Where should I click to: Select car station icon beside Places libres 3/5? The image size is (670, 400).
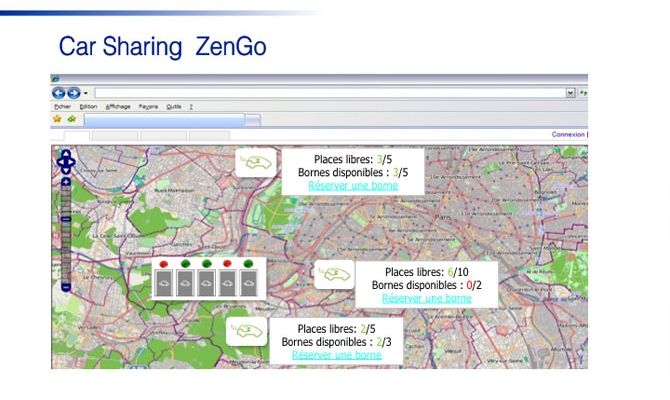256,162
